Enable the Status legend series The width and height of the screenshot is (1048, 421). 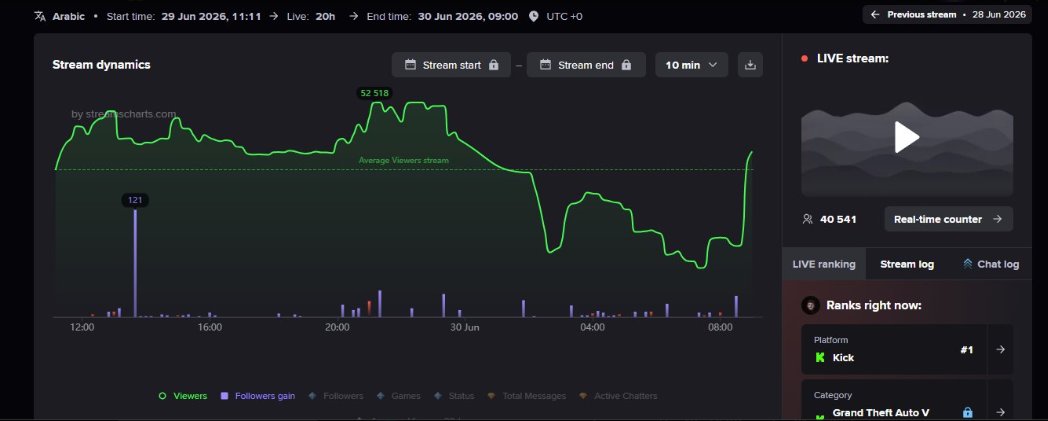(x=454, y=396)
